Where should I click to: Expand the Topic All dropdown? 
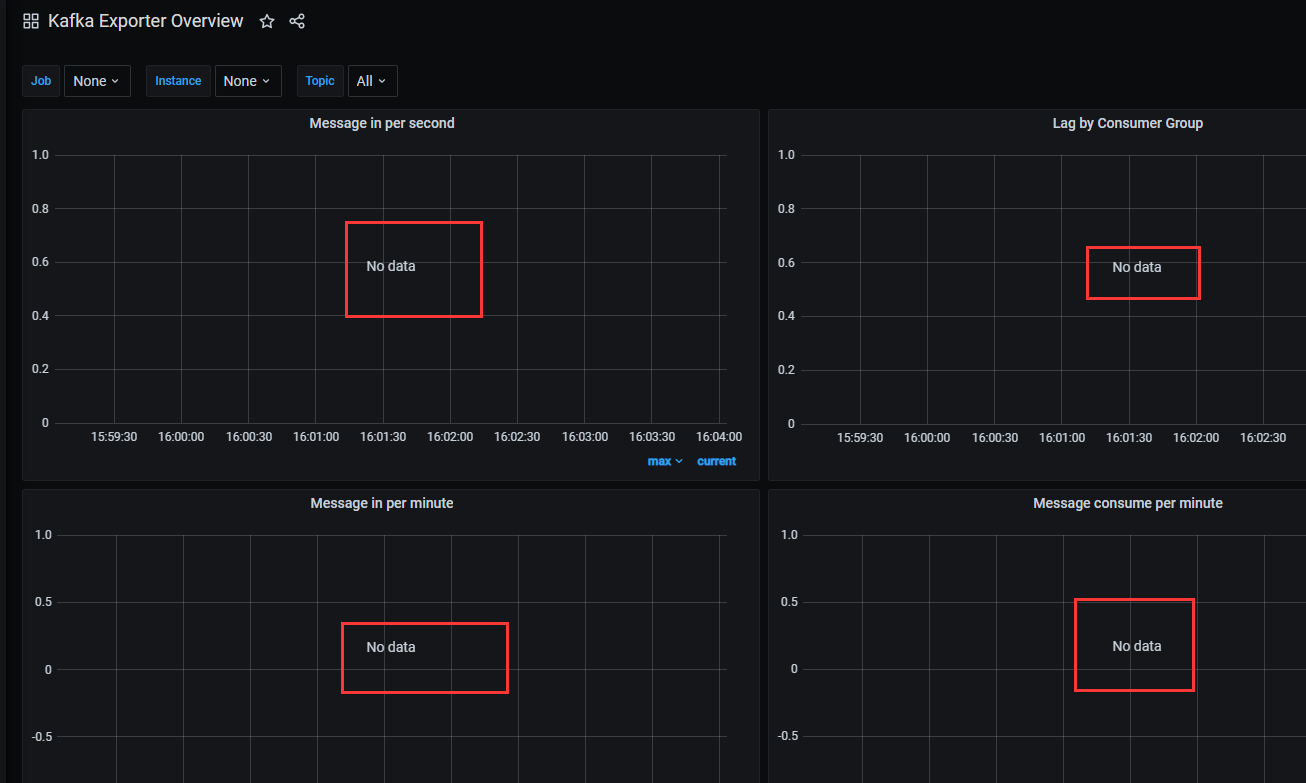click(372, 80)
